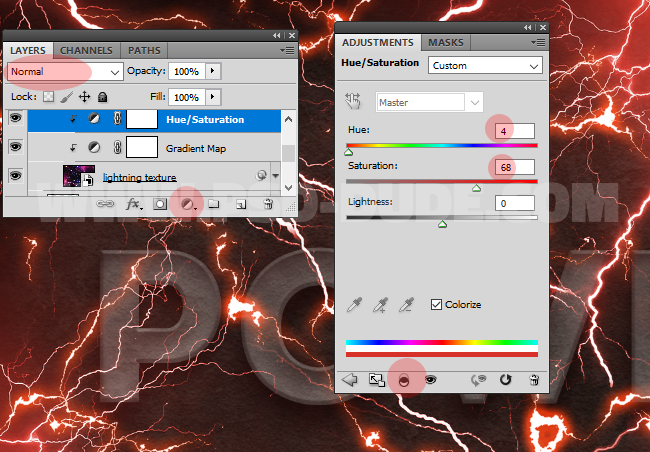Select the Gradient Map layer
Screen dimensions: 650x452
pos(195,148)
